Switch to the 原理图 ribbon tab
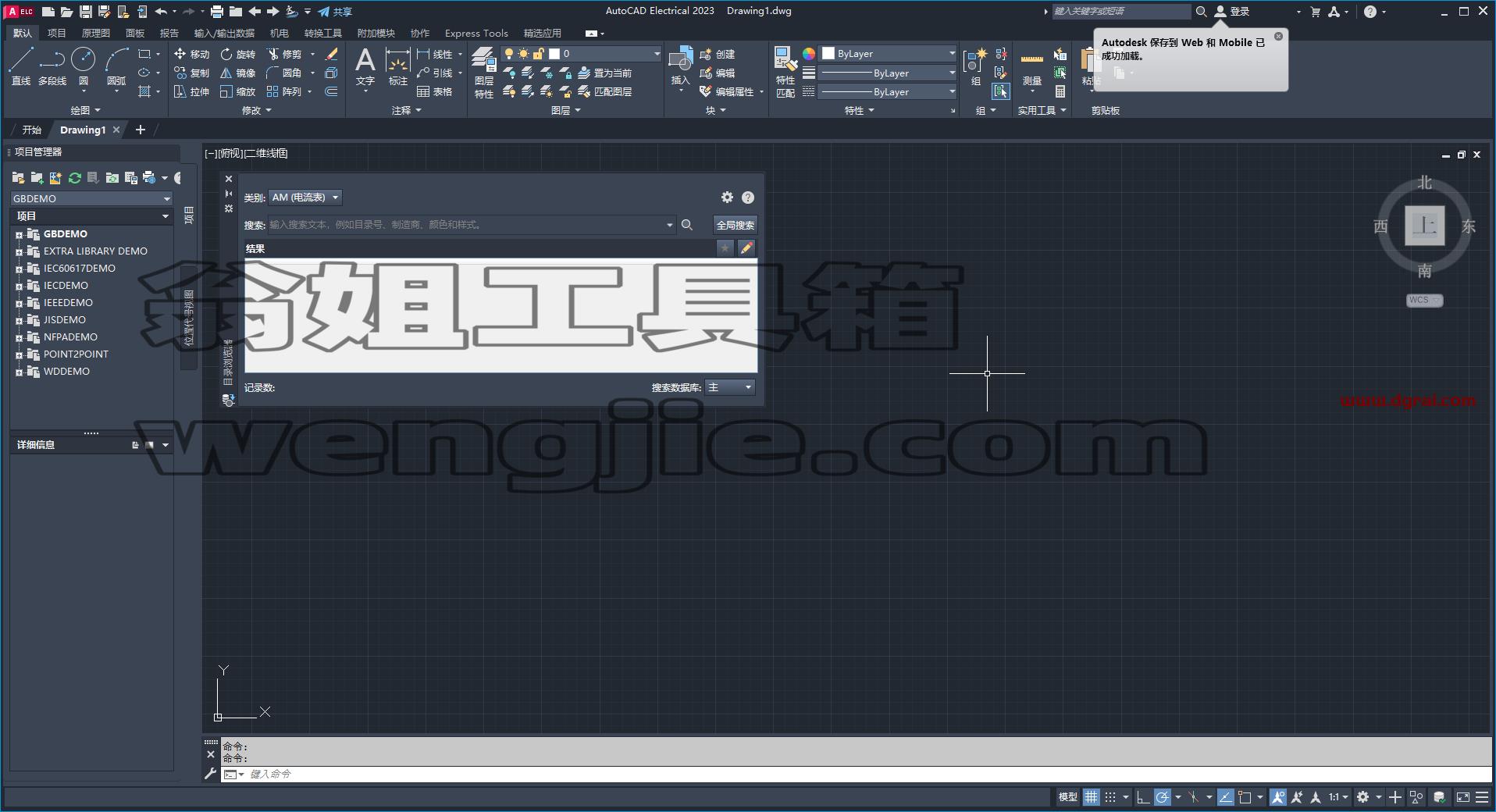Viewport: 1496px width, 812px height. 96,33
